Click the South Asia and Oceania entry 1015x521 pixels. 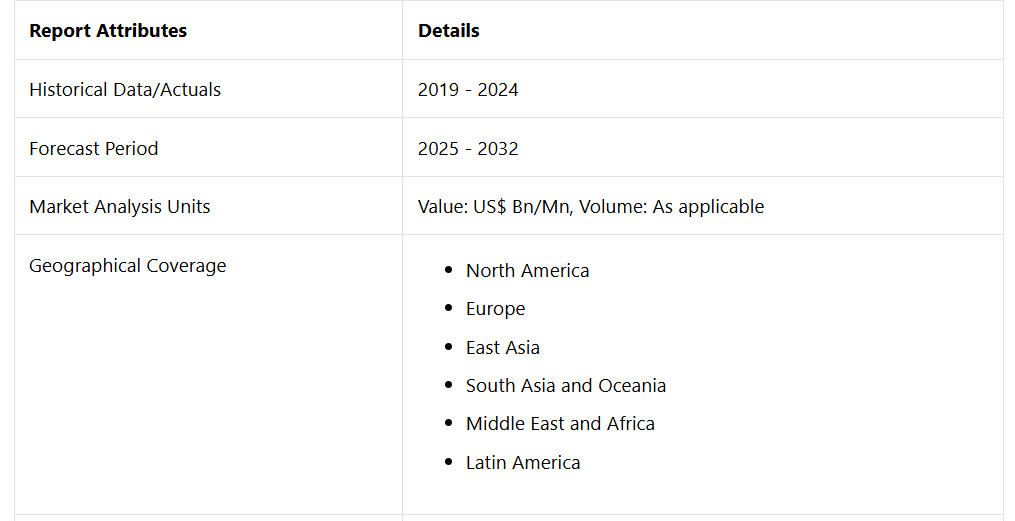pyautogui.click(x=565, y=386)
